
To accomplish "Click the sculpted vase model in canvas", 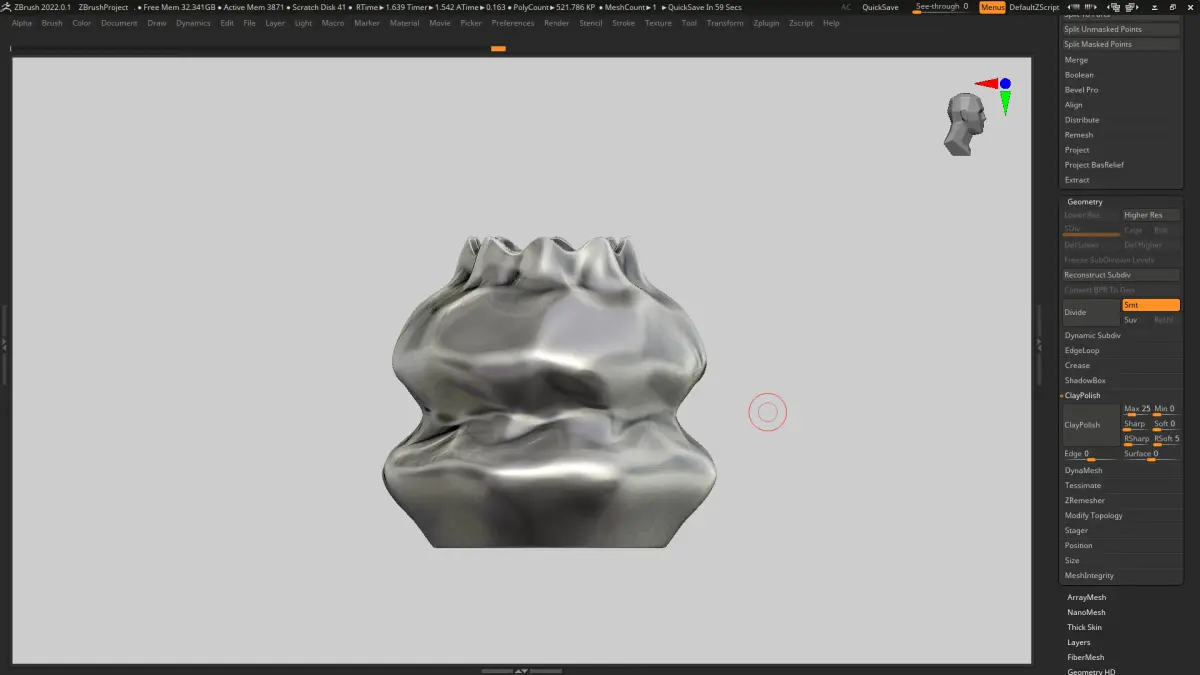I will pyautogui.click(x=549, y=392).
